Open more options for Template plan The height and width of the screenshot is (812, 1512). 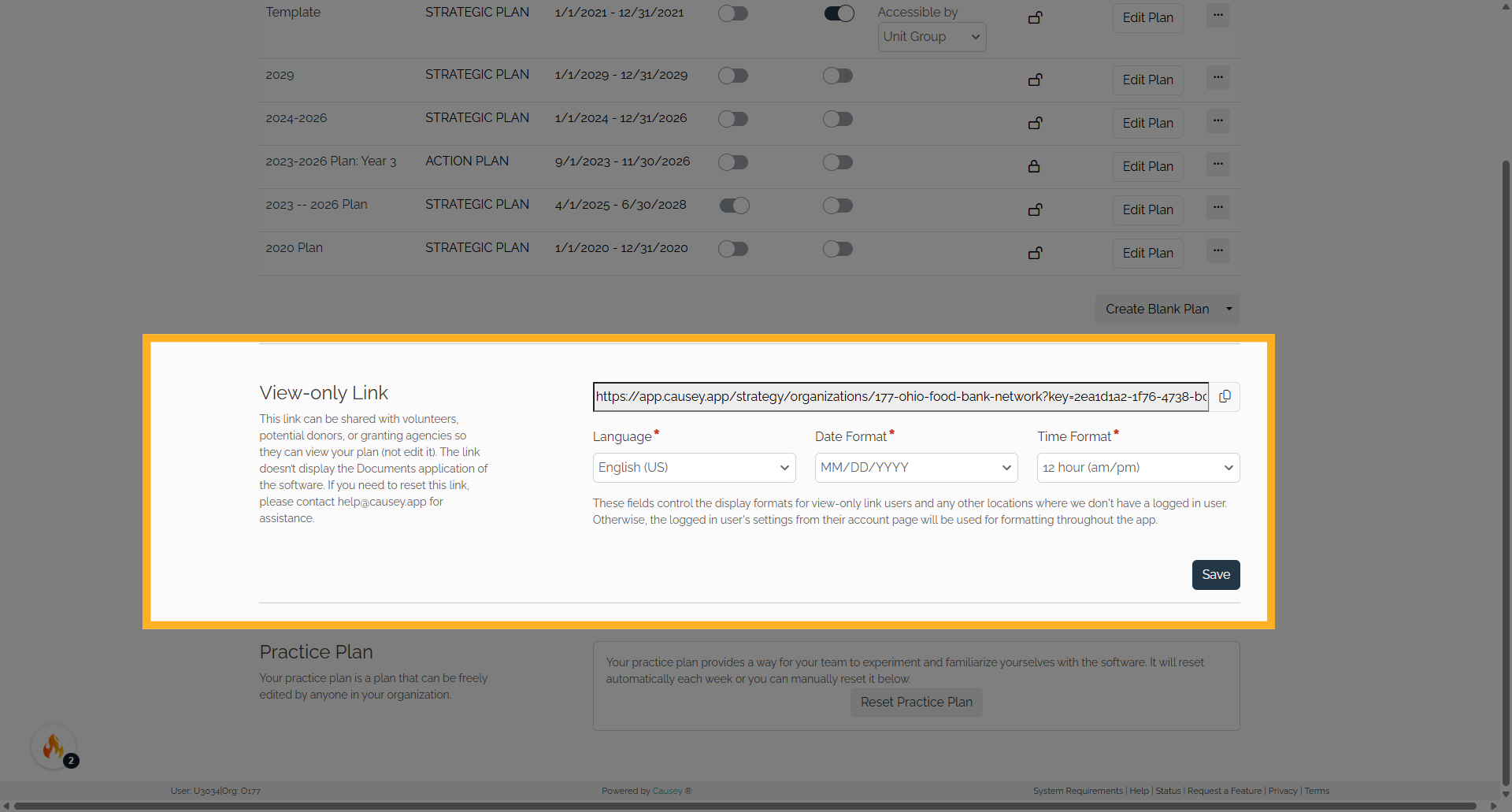tap(1217, 15)
